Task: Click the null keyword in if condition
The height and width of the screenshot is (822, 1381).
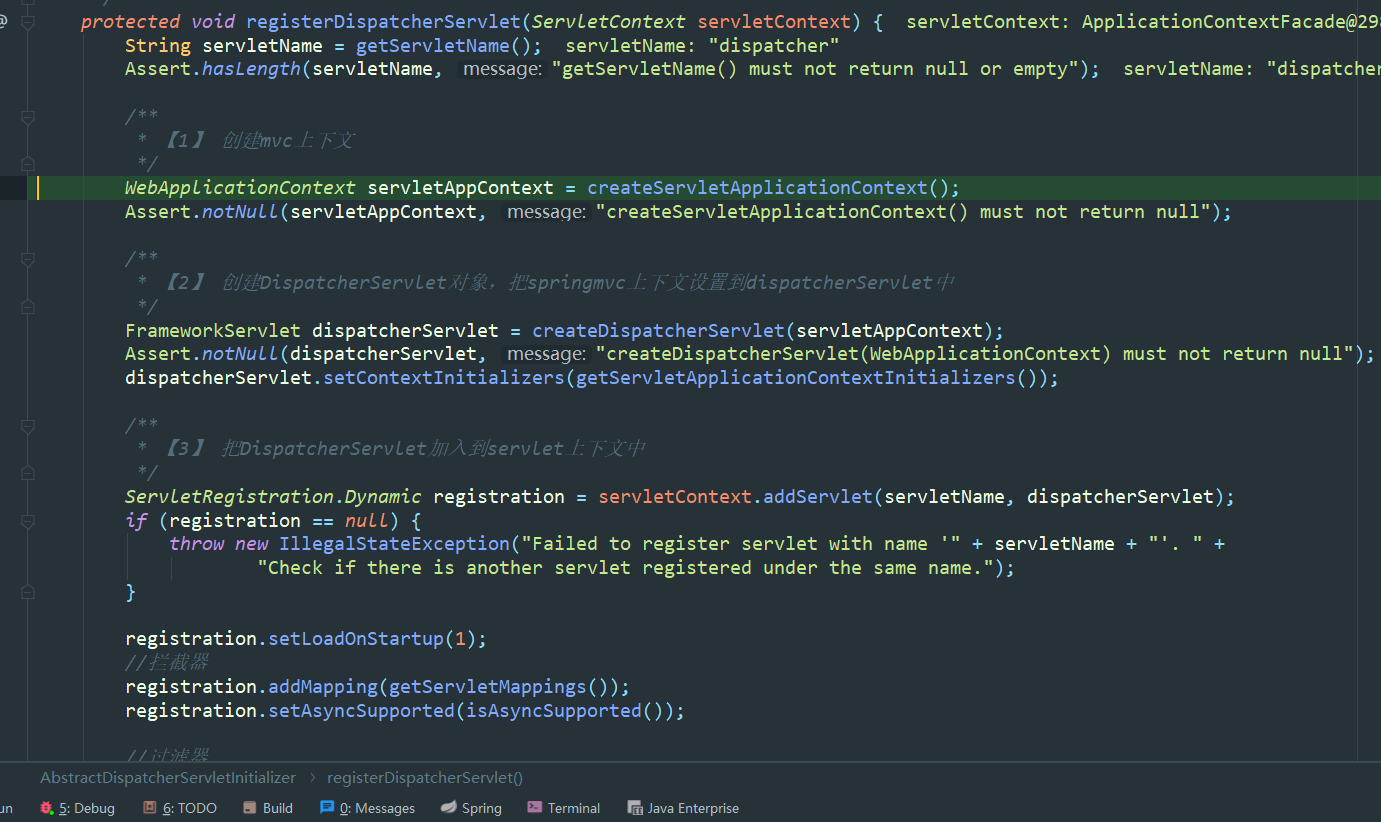Action: click(366, 521)
